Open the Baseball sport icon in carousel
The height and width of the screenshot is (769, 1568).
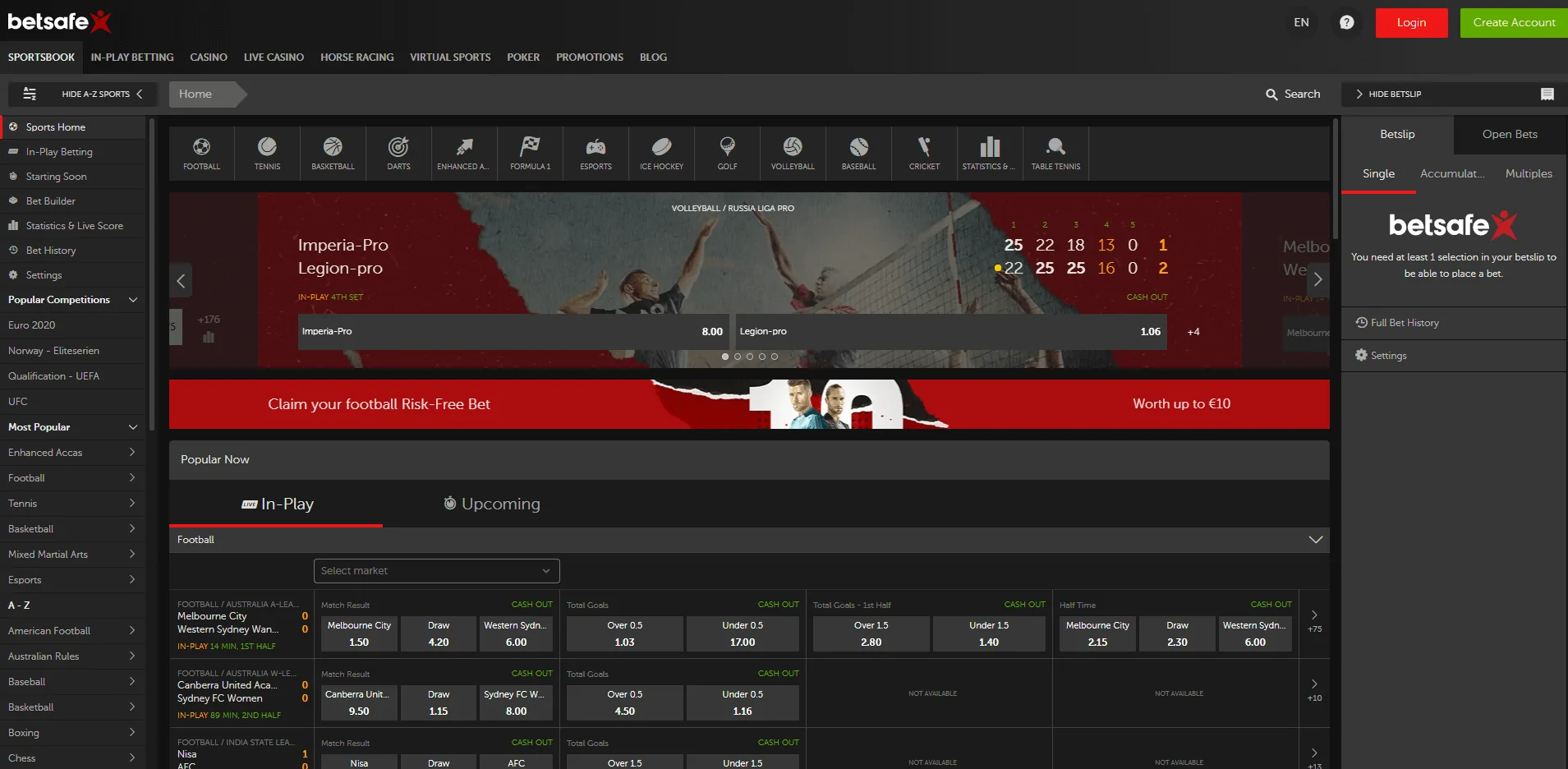point(858,154)
